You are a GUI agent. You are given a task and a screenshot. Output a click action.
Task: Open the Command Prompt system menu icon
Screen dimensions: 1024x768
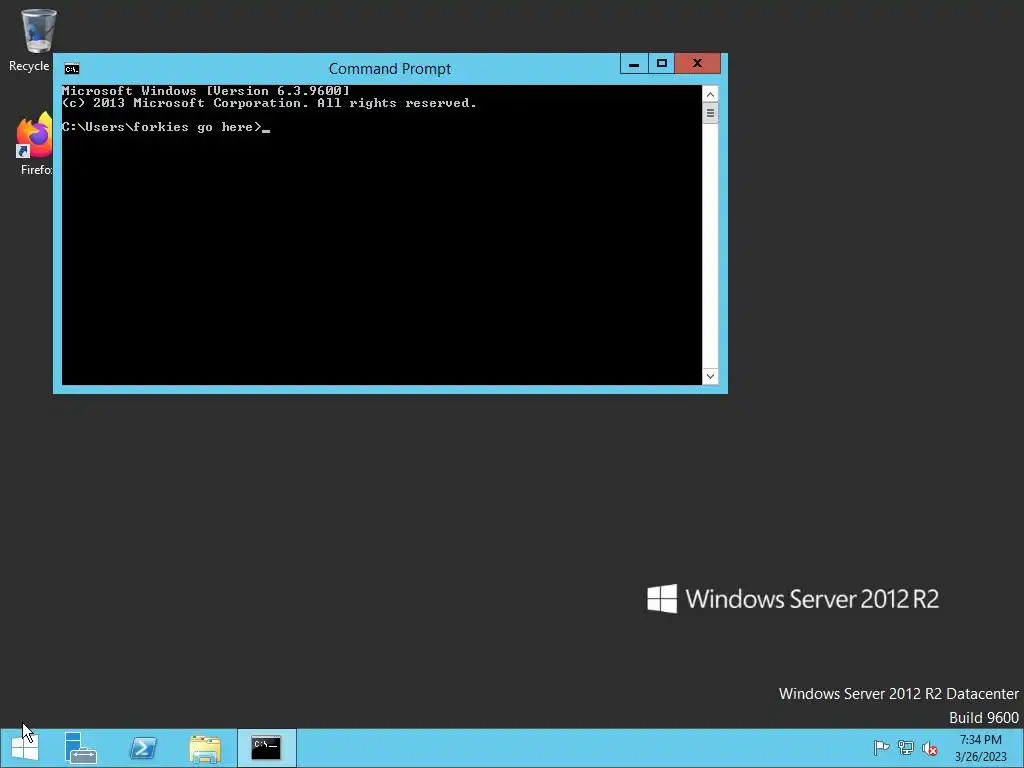[x=72, y=69]
